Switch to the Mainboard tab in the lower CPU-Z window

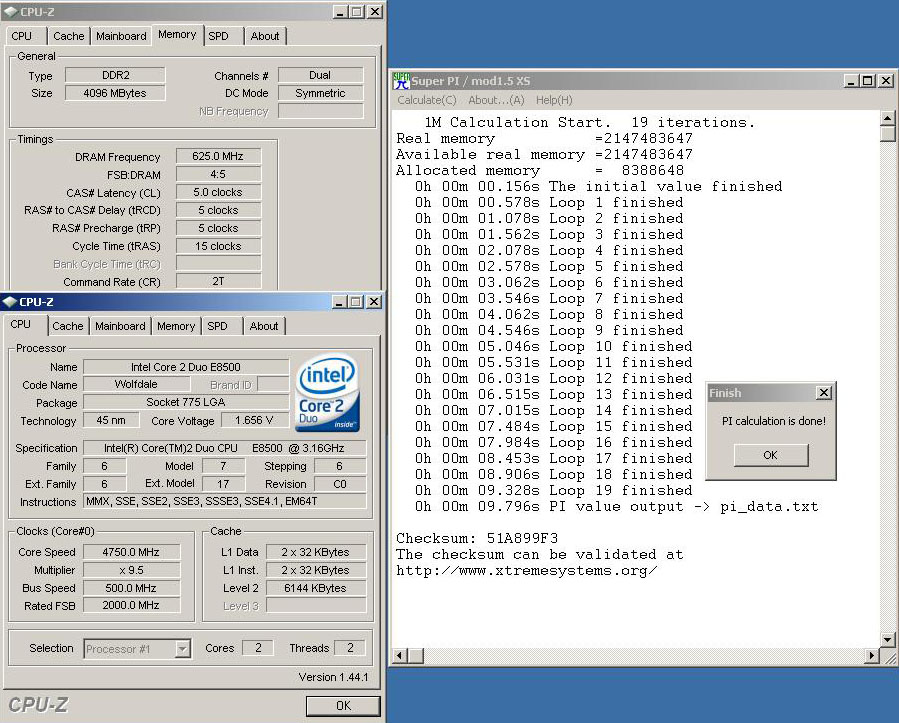(x=120, y=326)
